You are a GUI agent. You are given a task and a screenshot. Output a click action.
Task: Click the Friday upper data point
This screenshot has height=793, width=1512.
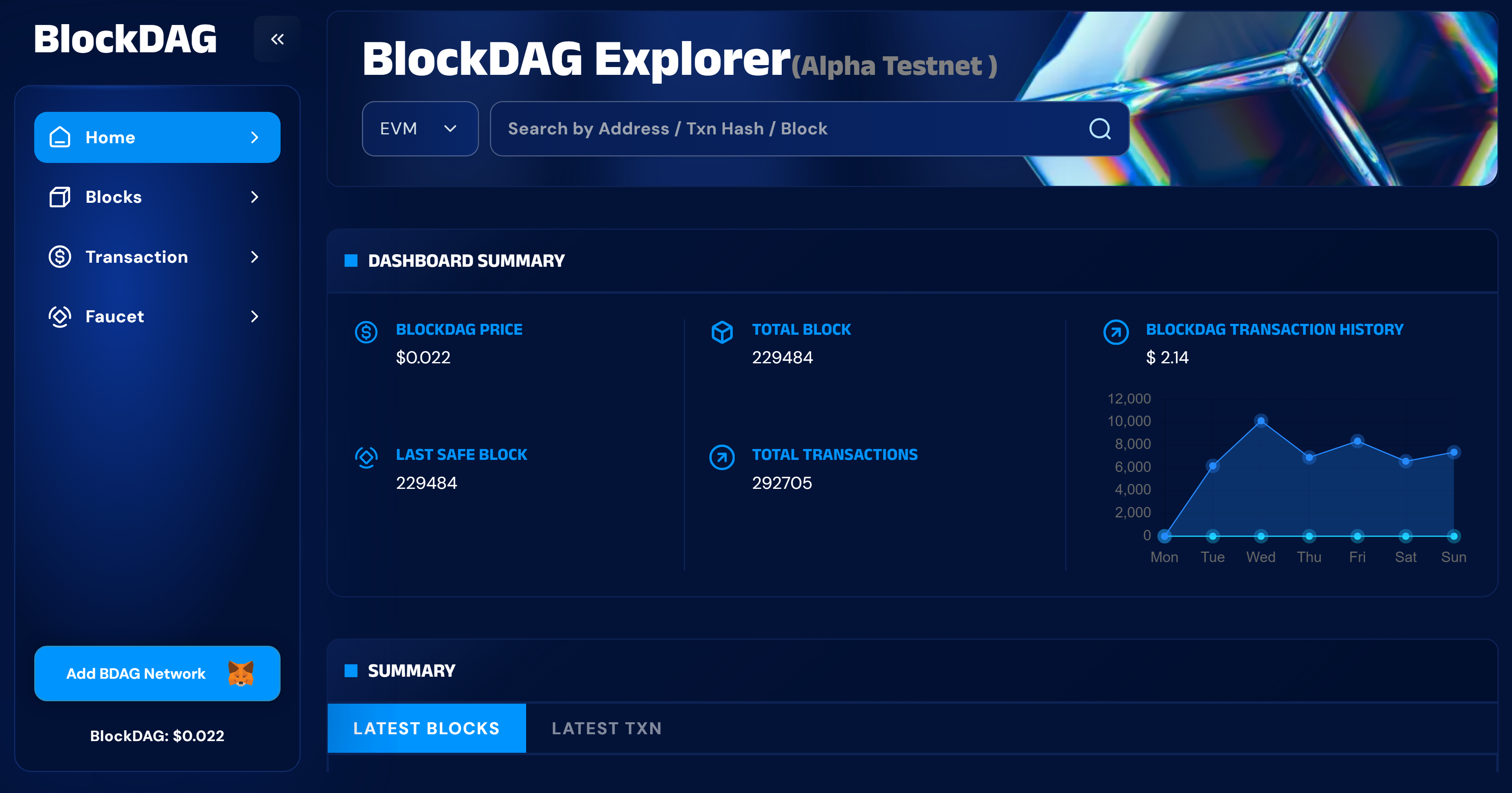coord(1357,441)
